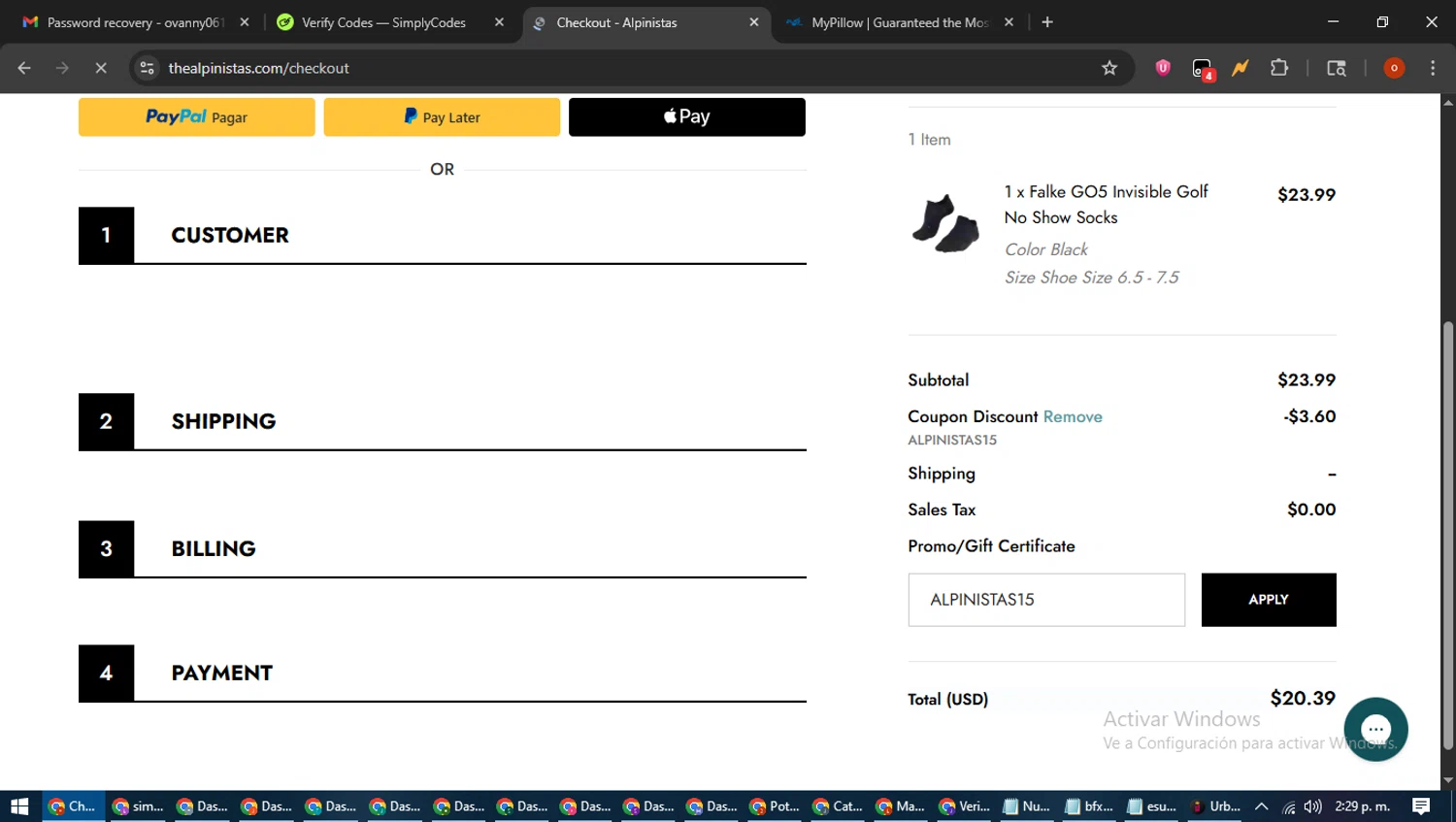Screen dimensions: 1456x822
Task: Click the Falke socks product thumbnail
Action: [945, 223]
